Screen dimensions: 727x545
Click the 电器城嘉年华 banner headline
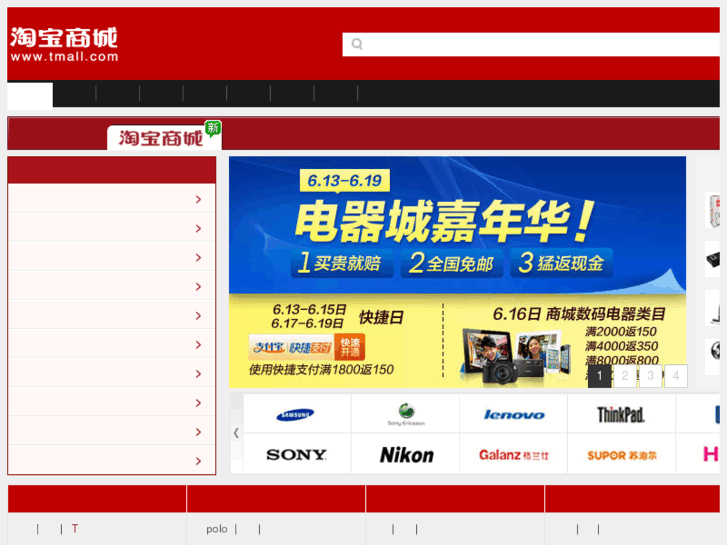tap(444, 222)
